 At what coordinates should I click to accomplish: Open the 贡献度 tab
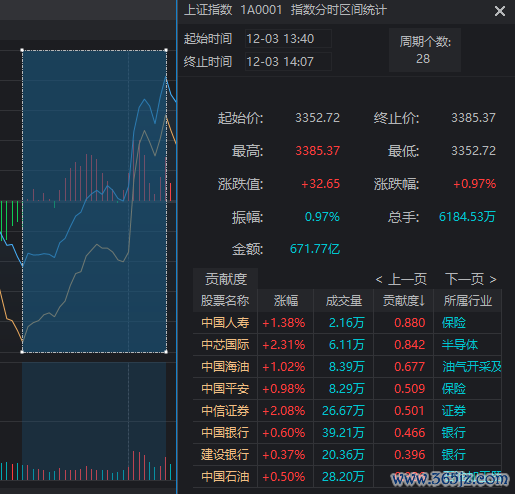point(226,279)
